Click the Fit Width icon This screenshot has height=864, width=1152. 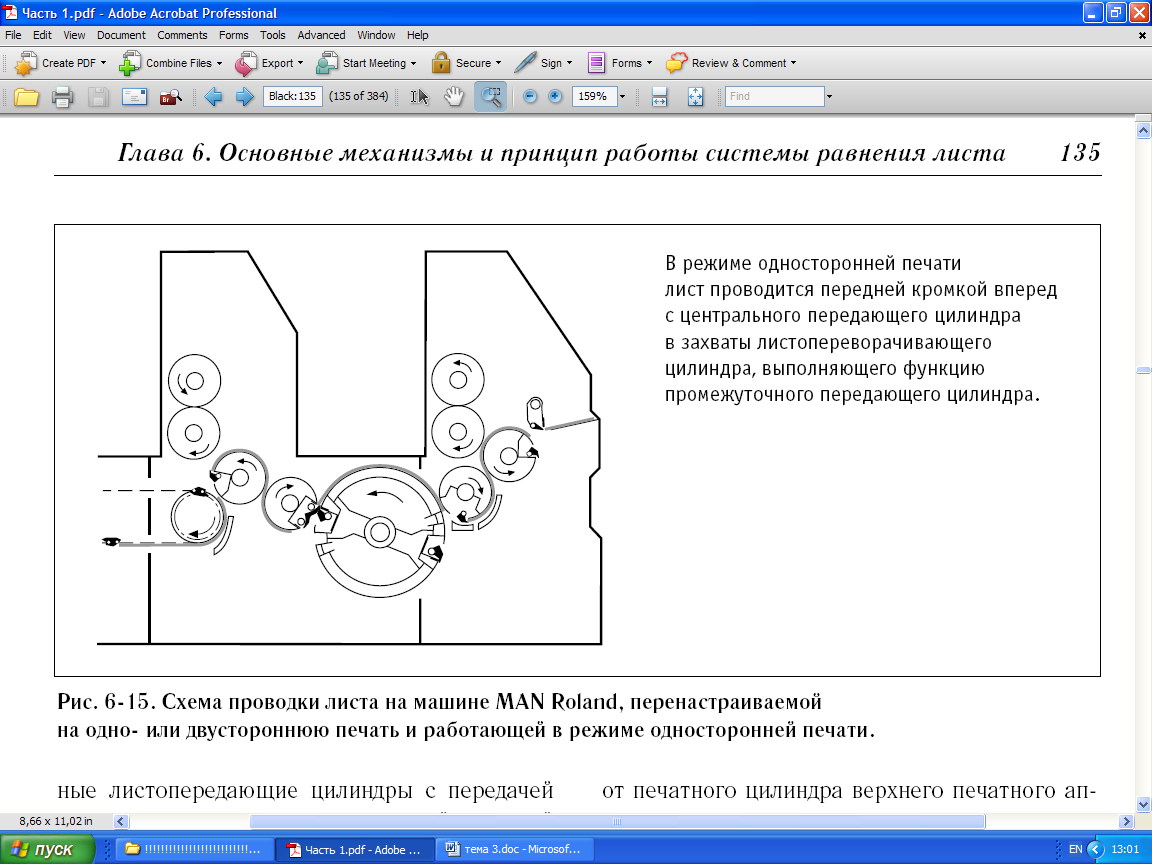tap(659, 96)
